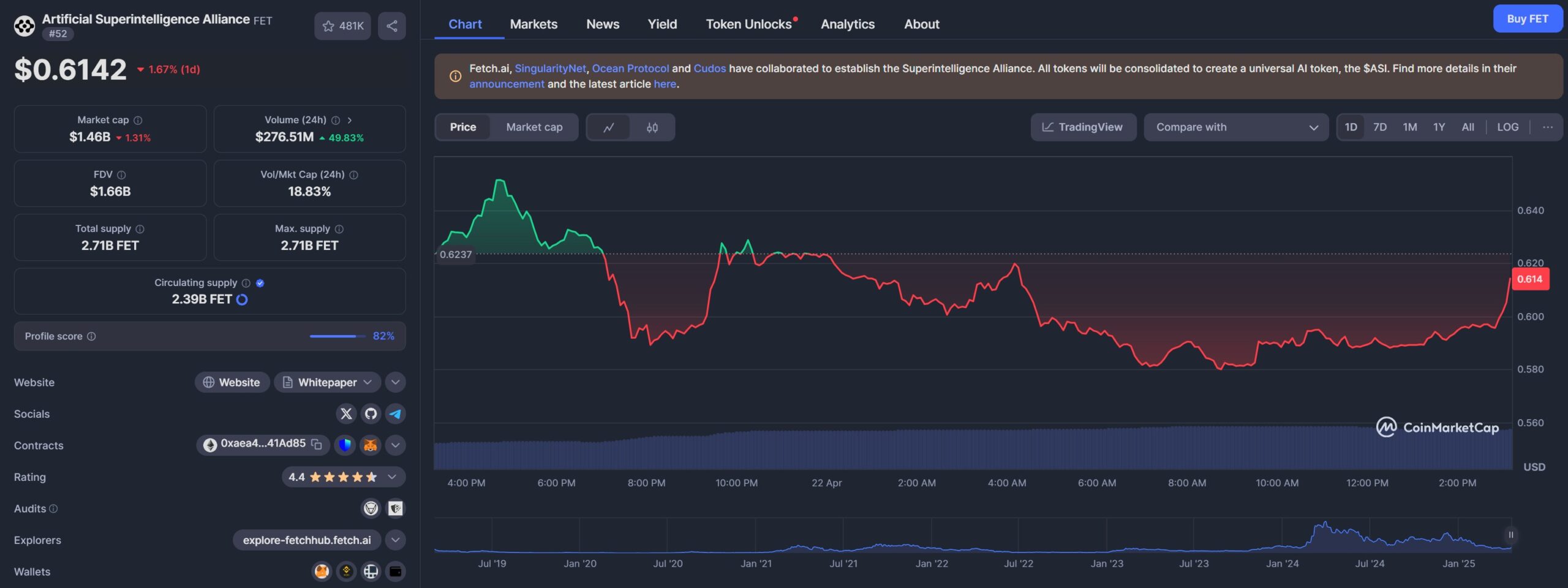Screen dimensions: 1568x588
Task: Open the Analytics tab
Action: pyautogui.click(x=848, y=24)
